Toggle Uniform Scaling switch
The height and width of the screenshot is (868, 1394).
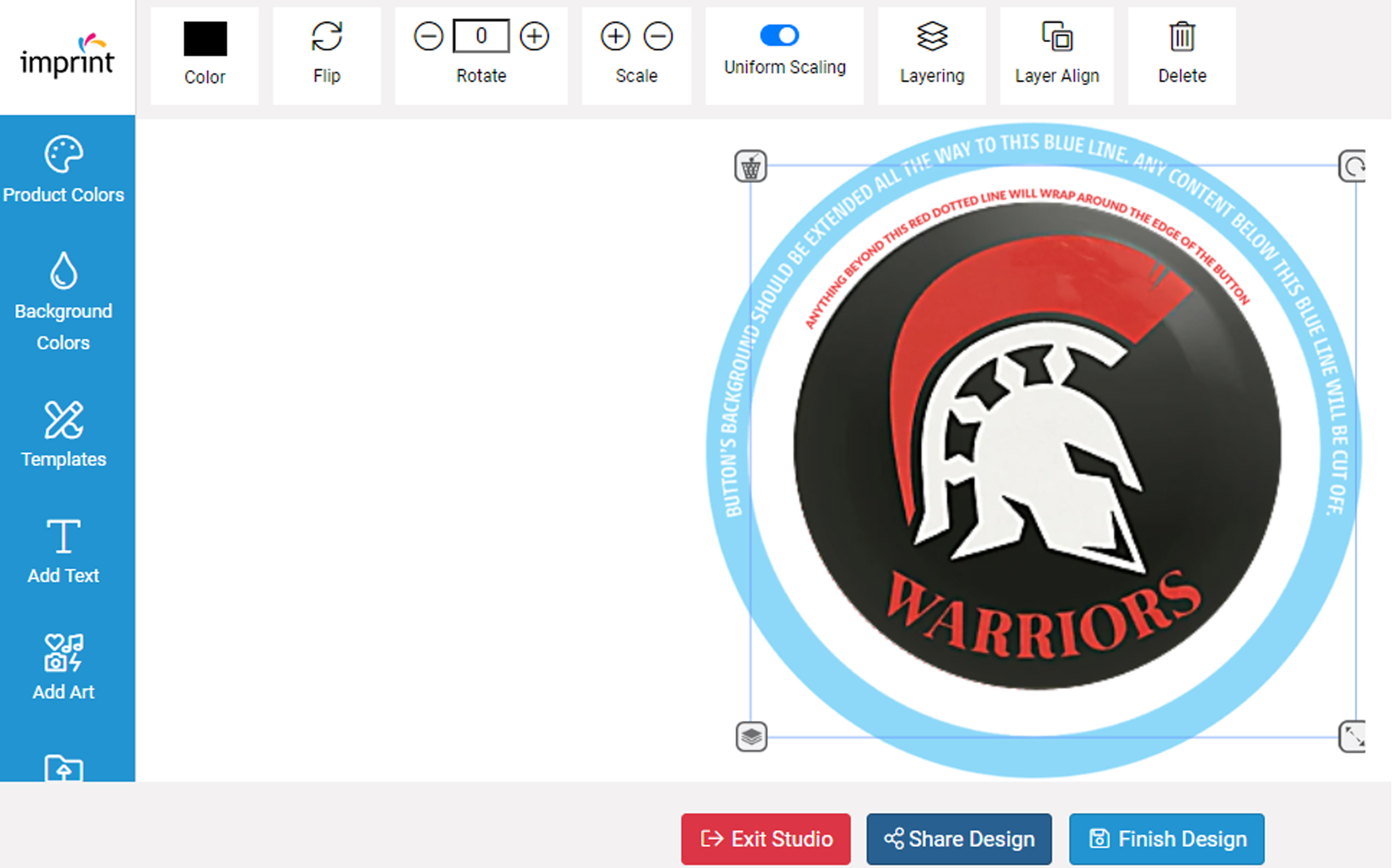(779, 35)
